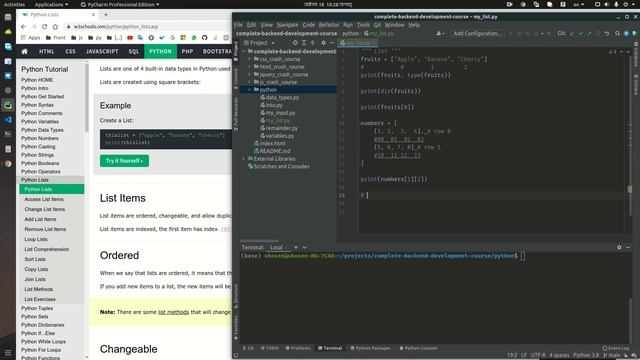Open Event Log in status bar
Screen dimensions: 640x360
616,348
